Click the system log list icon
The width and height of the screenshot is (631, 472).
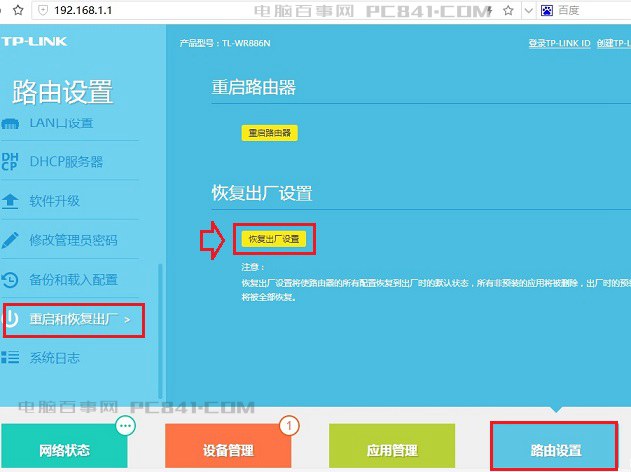click(x=10, y=358)
